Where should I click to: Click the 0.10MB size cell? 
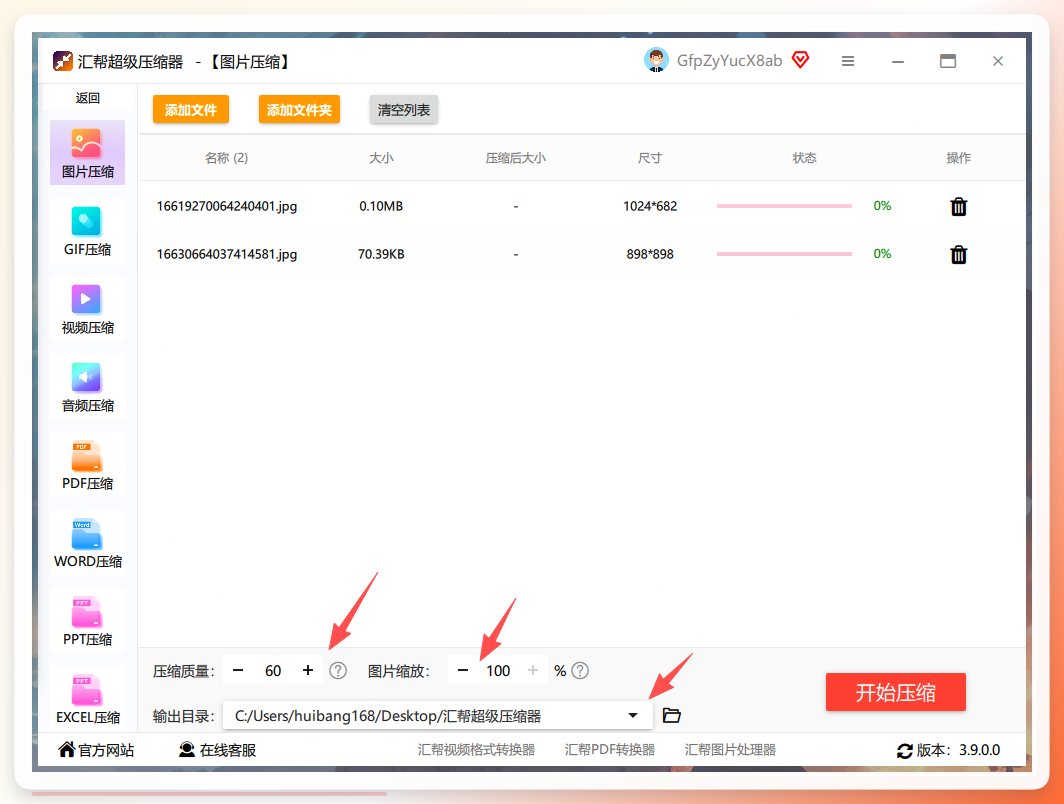coord(381,206)
